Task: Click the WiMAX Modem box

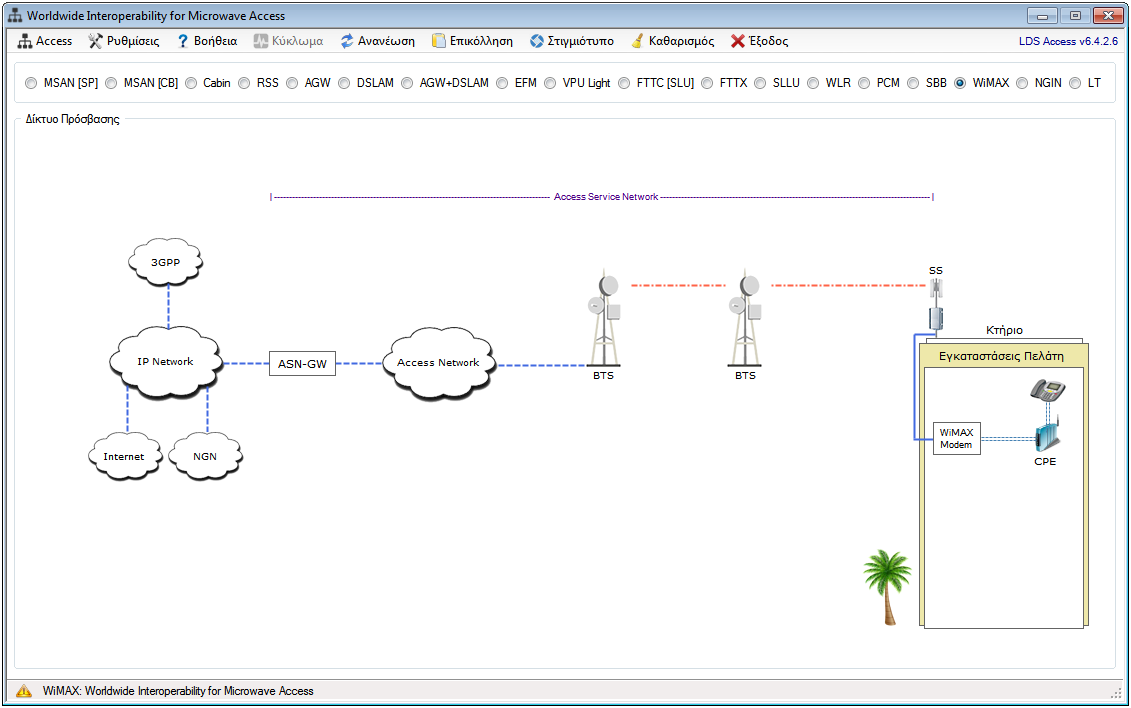Action: pyautogui.click(x=956, y=438)
